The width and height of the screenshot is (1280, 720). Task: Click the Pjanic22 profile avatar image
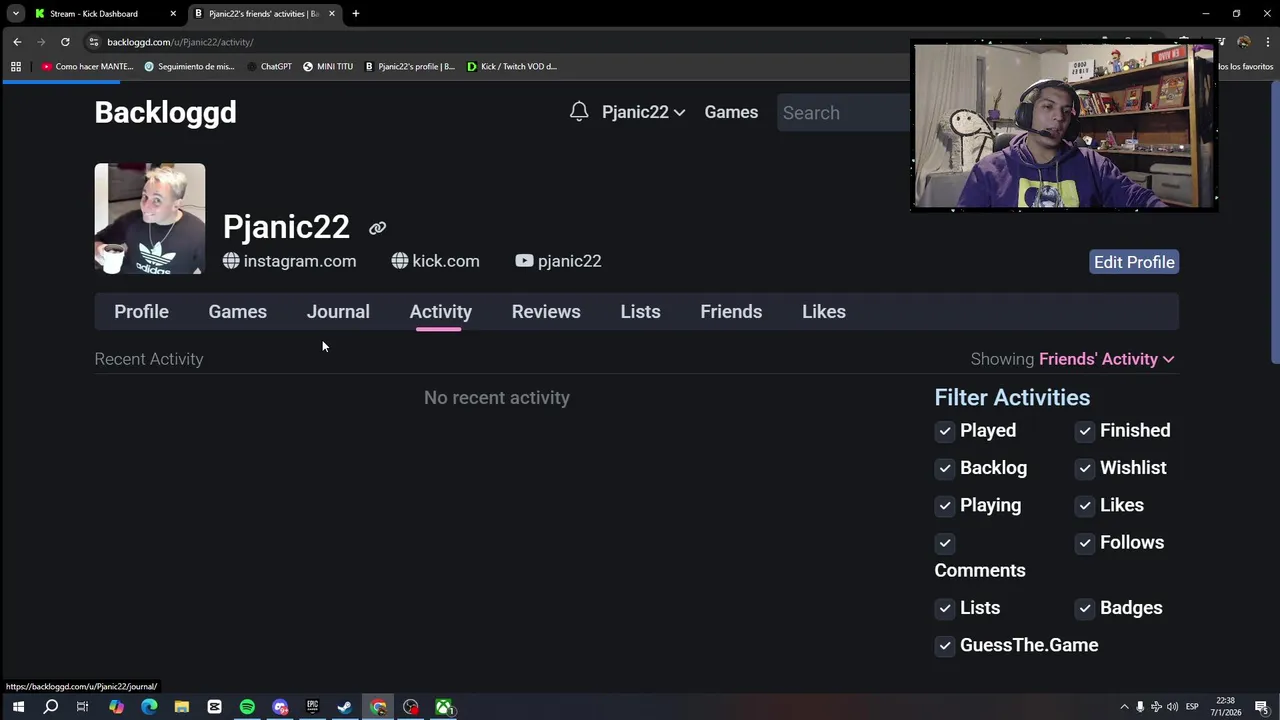(x=150, y=218)
